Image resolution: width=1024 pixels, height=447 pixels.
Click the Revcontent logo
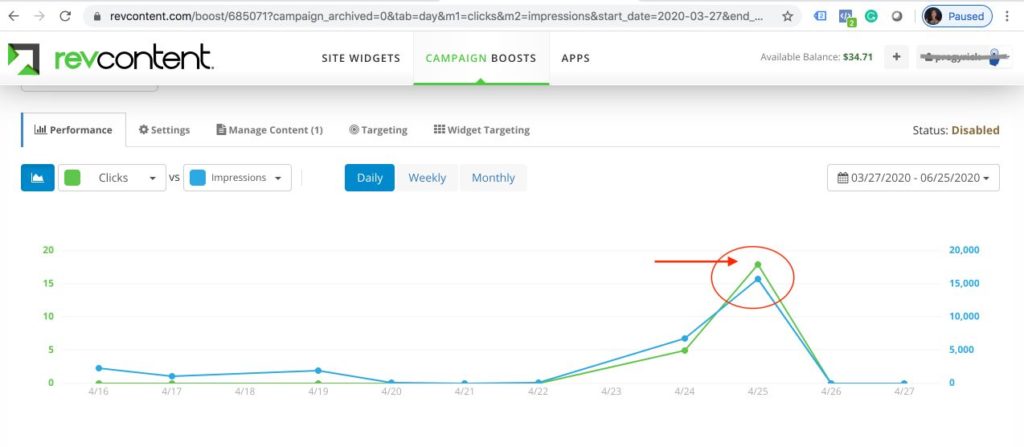pos(110,58)
